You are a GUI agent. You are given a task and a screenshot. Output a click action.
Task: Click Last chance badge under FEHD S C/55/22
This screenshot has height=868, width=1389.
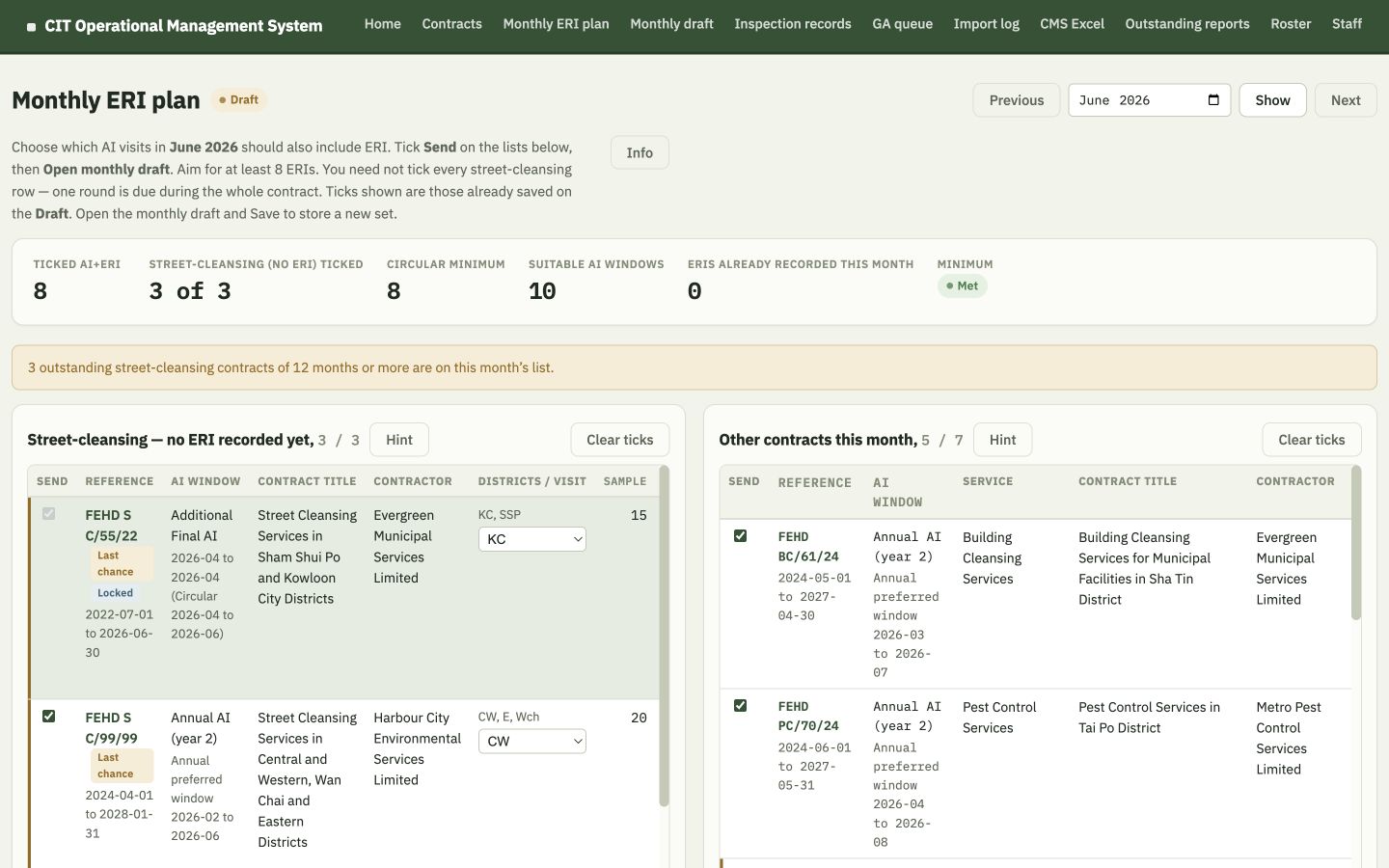[122, 563]
